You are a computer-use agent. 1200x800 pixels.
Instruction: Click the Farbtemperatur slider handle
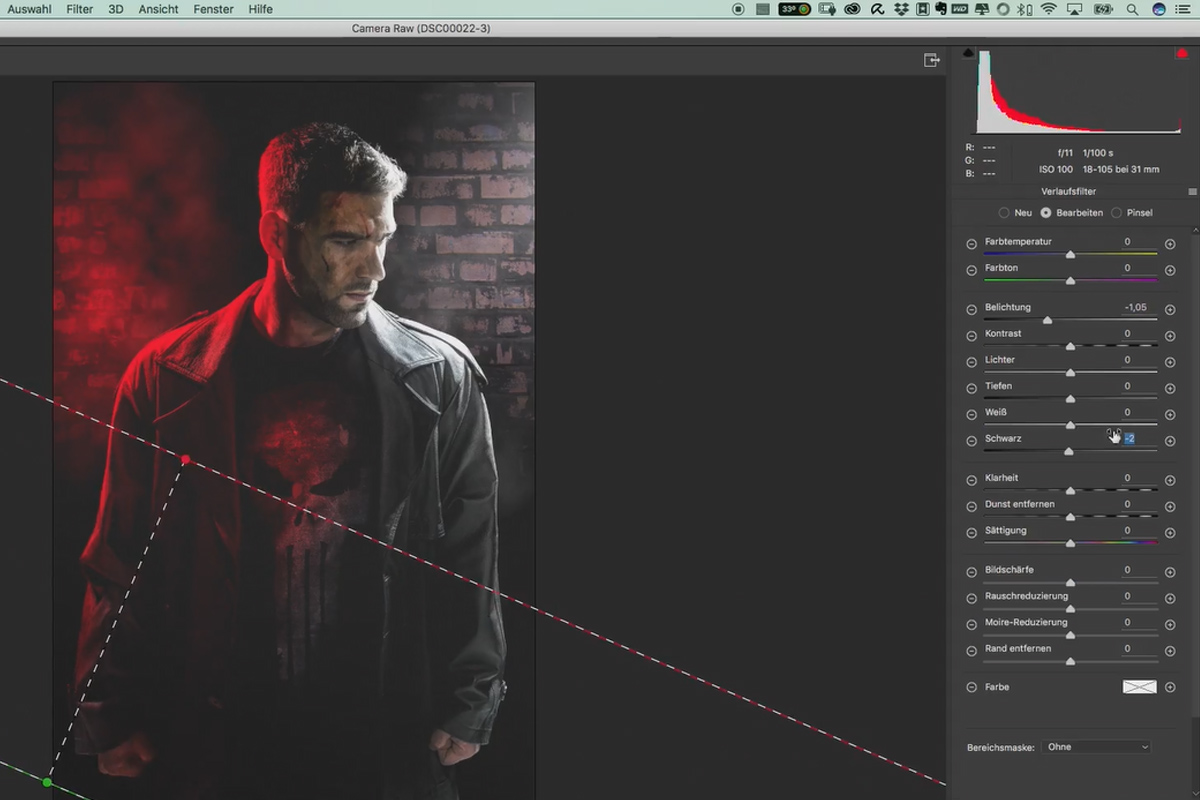(x=1070, y=255)
